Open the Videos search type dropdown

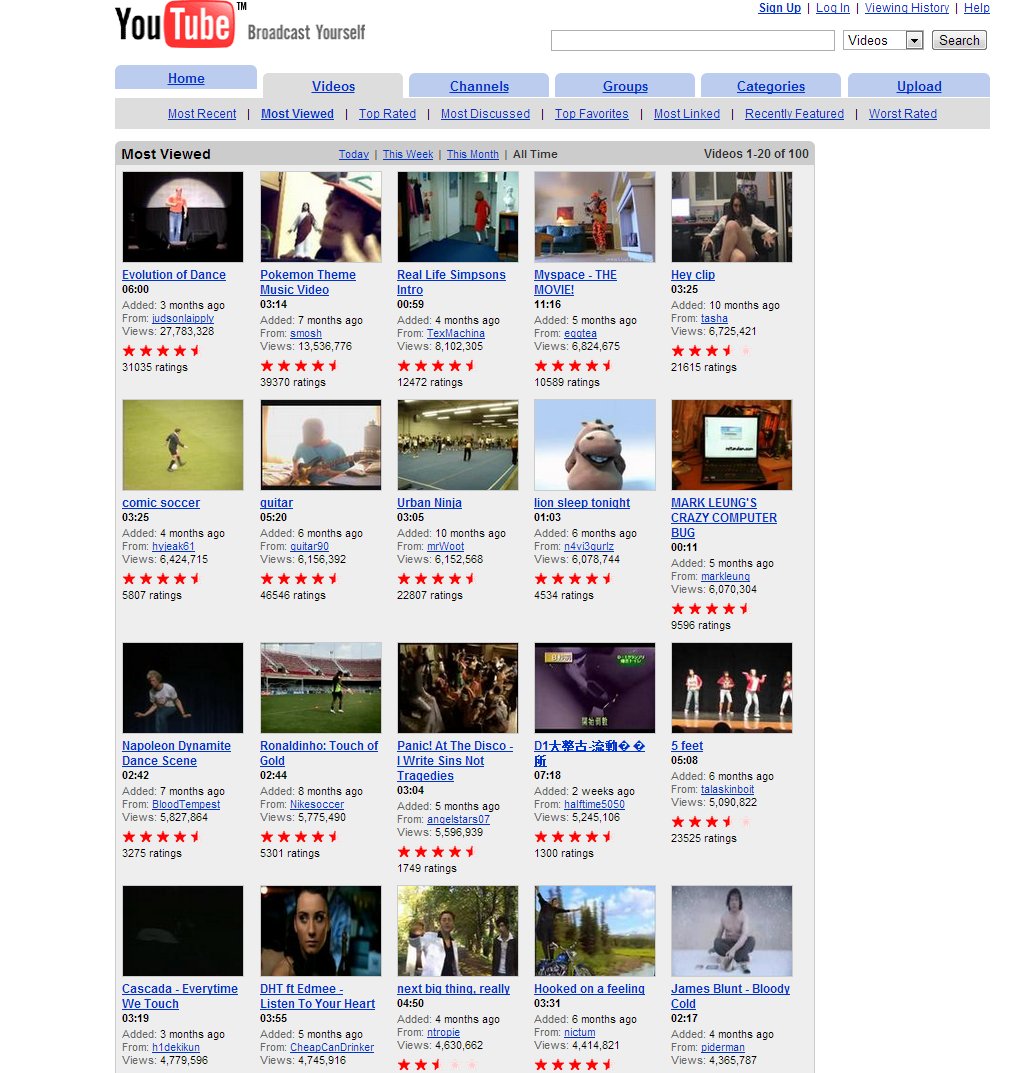tap(883, 40)
